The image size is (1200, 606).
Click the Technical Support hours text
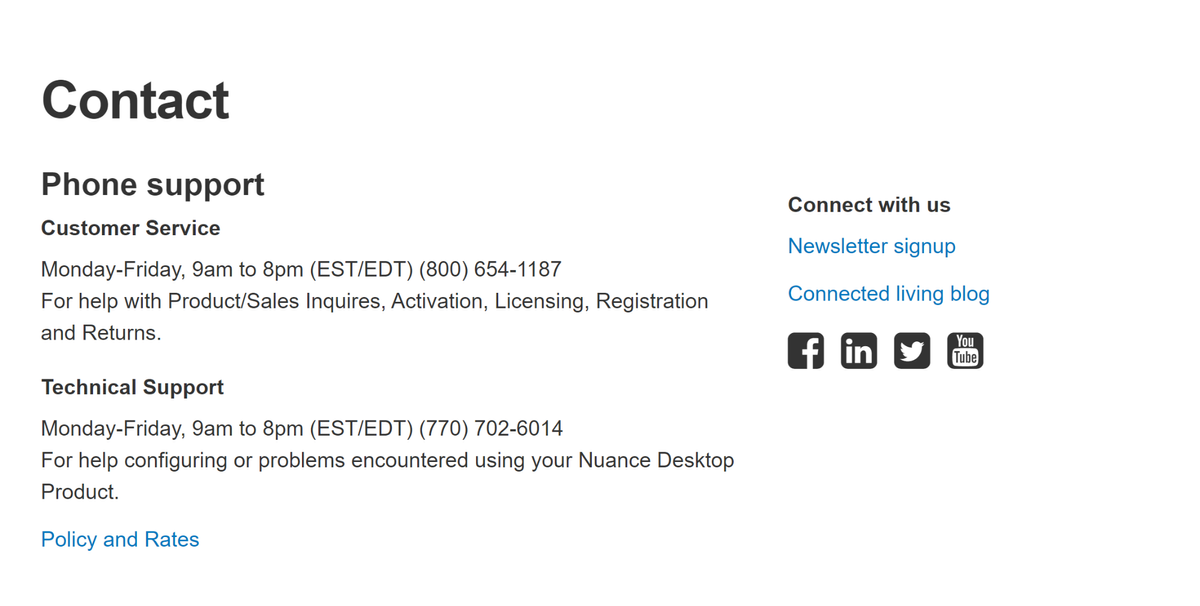227,428
